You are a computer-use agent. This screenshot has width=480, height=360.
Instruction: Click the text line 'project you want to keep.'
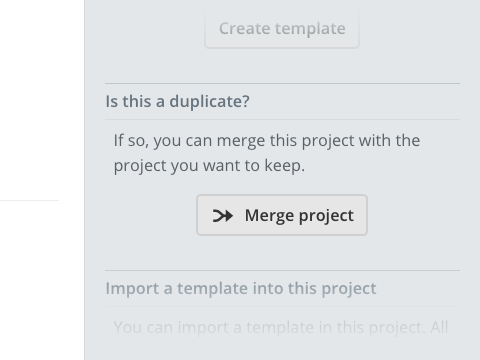pyautogui.click(x=209, y=166)
